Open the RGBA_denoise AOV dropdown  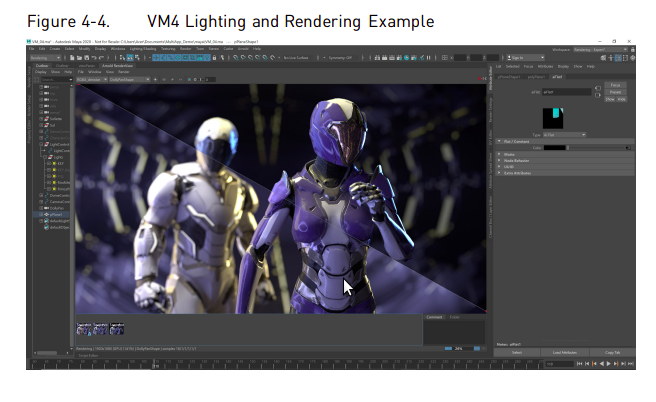coord(92,79)
